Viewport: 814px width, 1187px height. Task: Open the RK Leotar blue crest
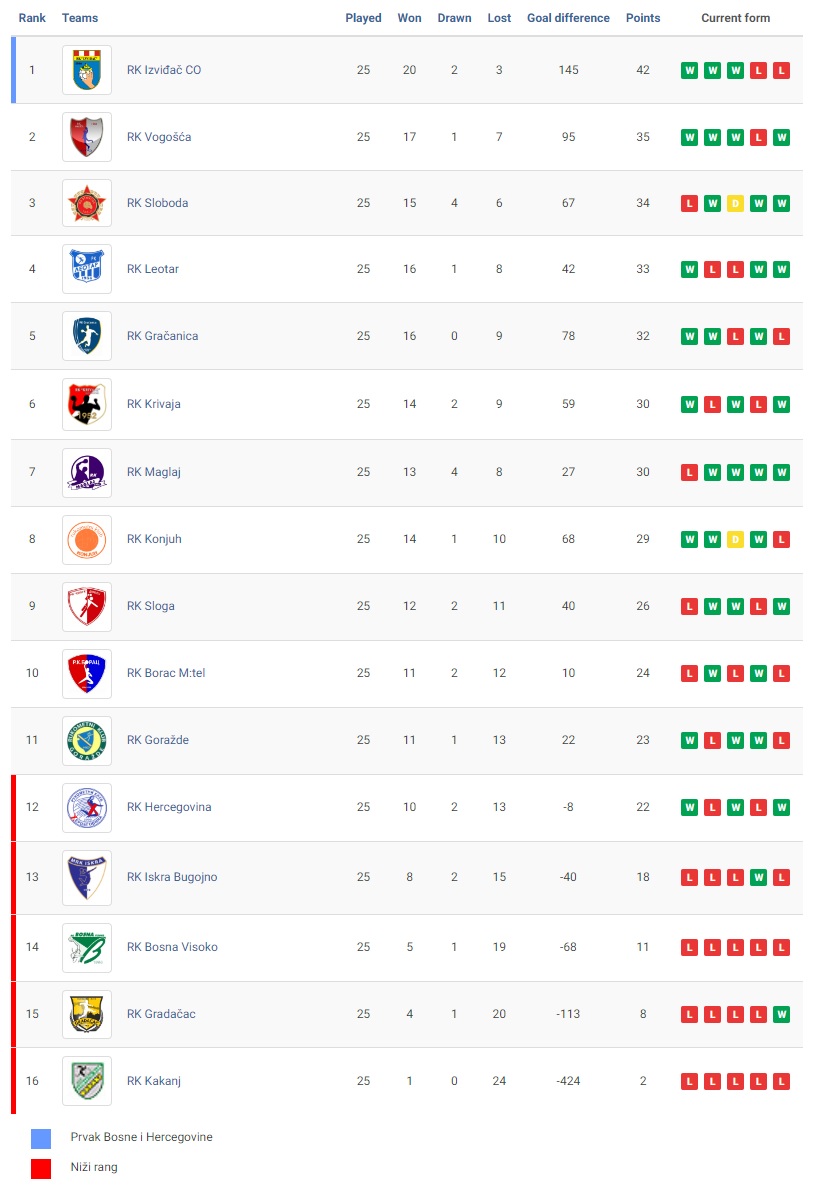tap(87, 269)
